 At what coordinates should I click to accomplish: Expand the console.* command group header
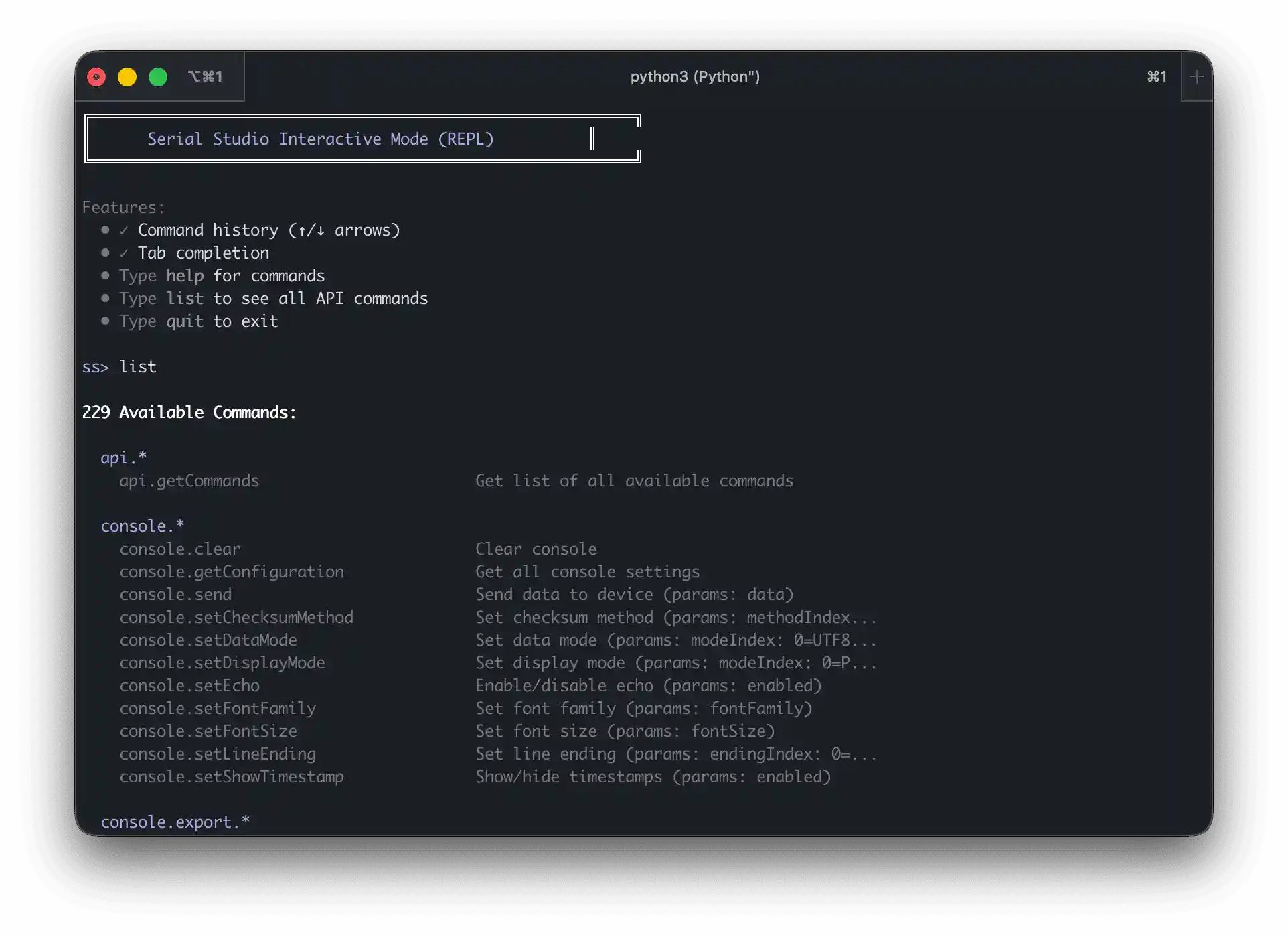pyautogui.click(x=142, y=526)
